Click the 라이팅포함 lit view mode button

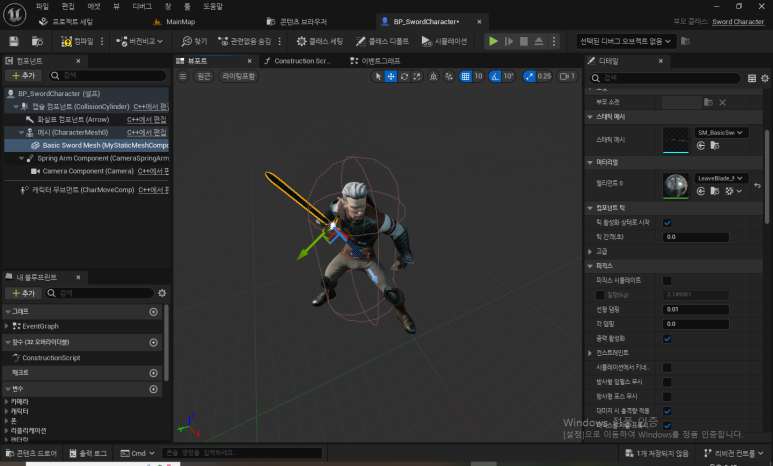tap(239, 76)
